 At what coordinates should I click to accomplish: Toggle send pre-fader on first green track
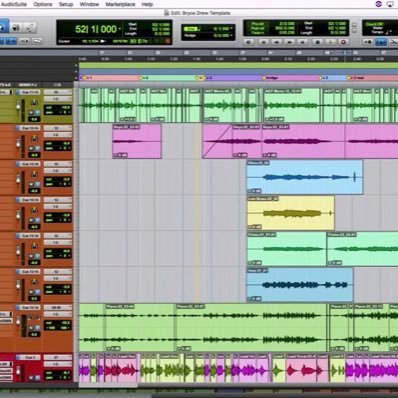tap(37, 112)
